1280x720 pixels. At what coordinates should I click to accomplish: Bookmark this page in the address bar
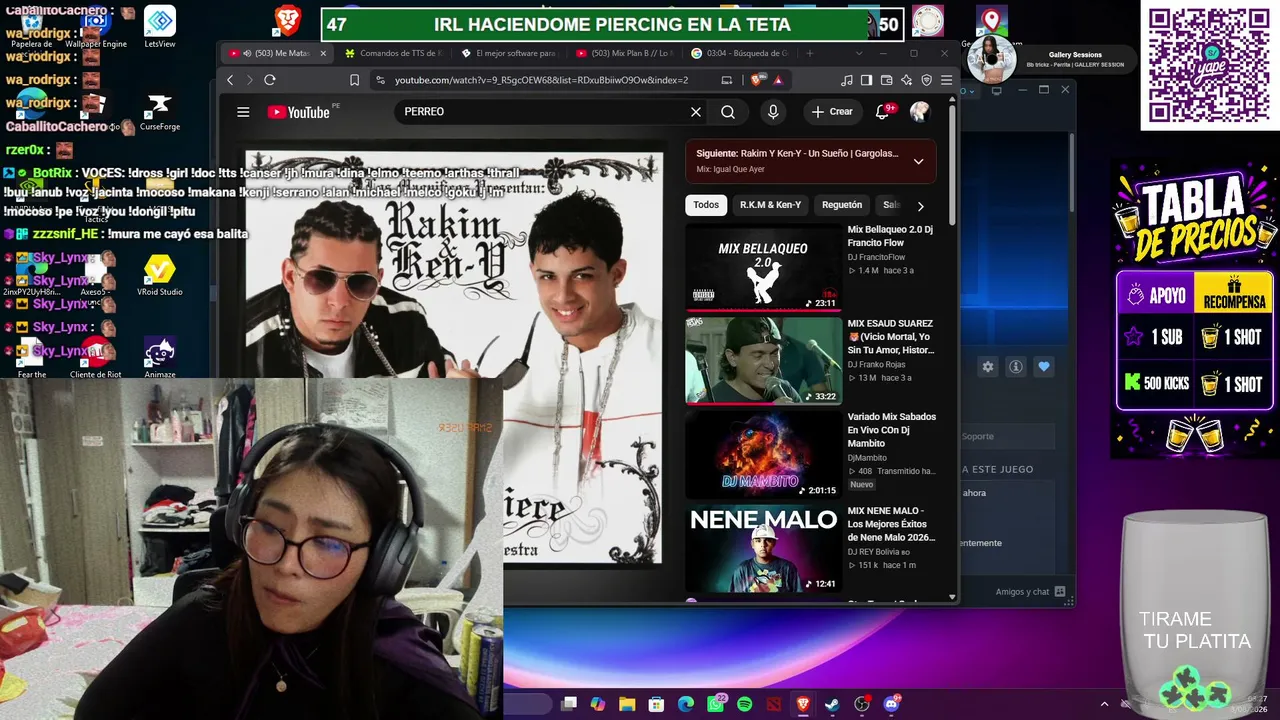(354, 80)
